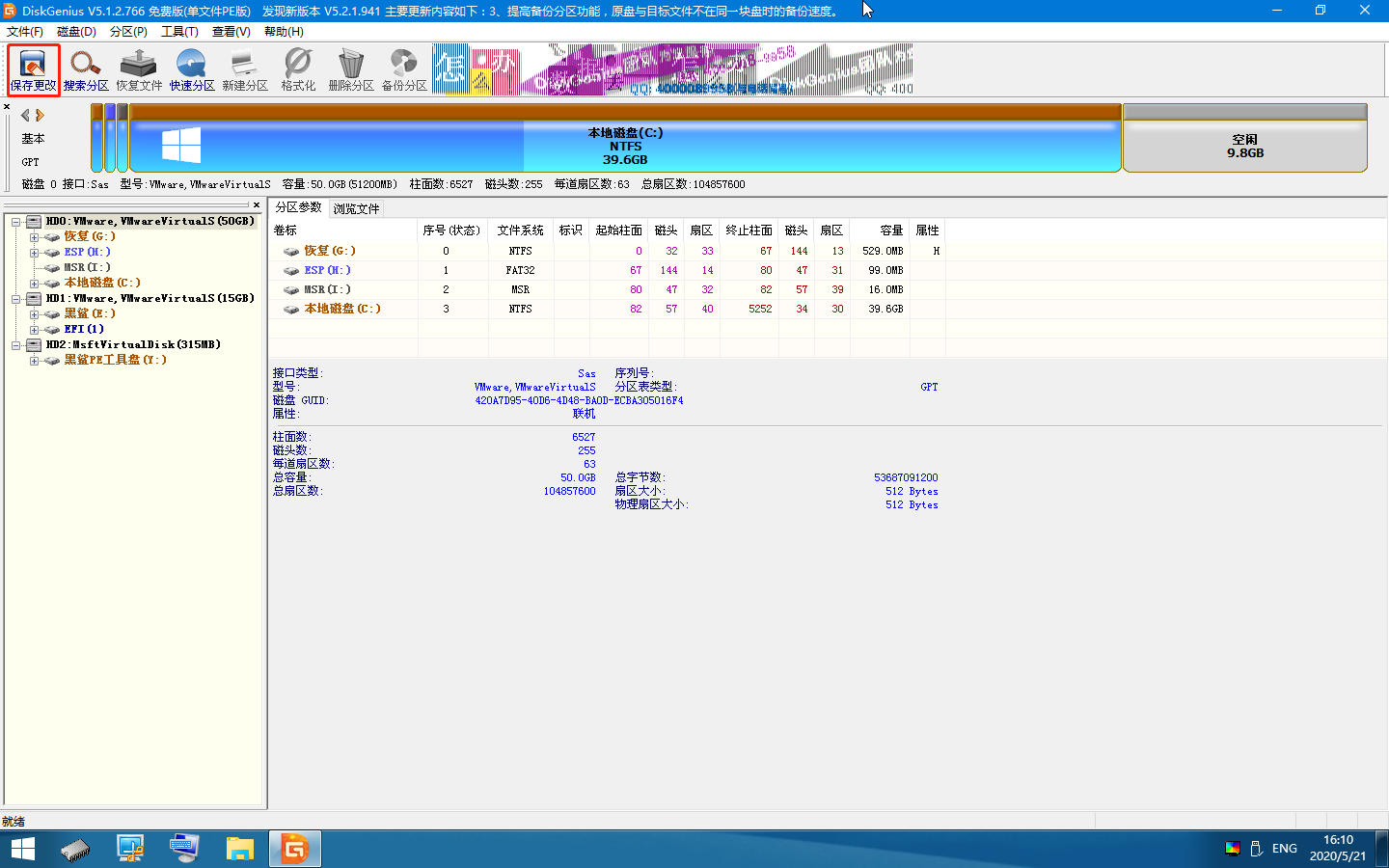1389x868 pixels.
Task: Click the 起始柱面 column header
Action: click(619, 231)
